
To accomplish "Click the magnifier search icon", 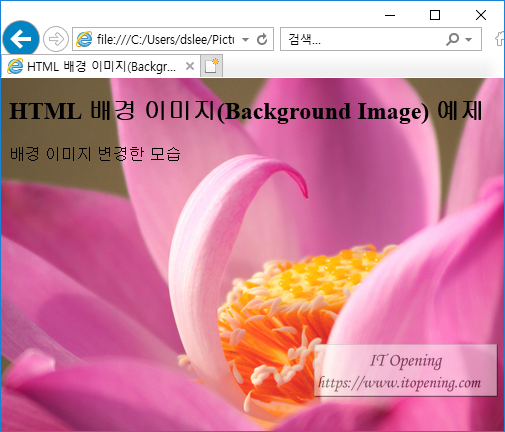I will coord(452,39).
